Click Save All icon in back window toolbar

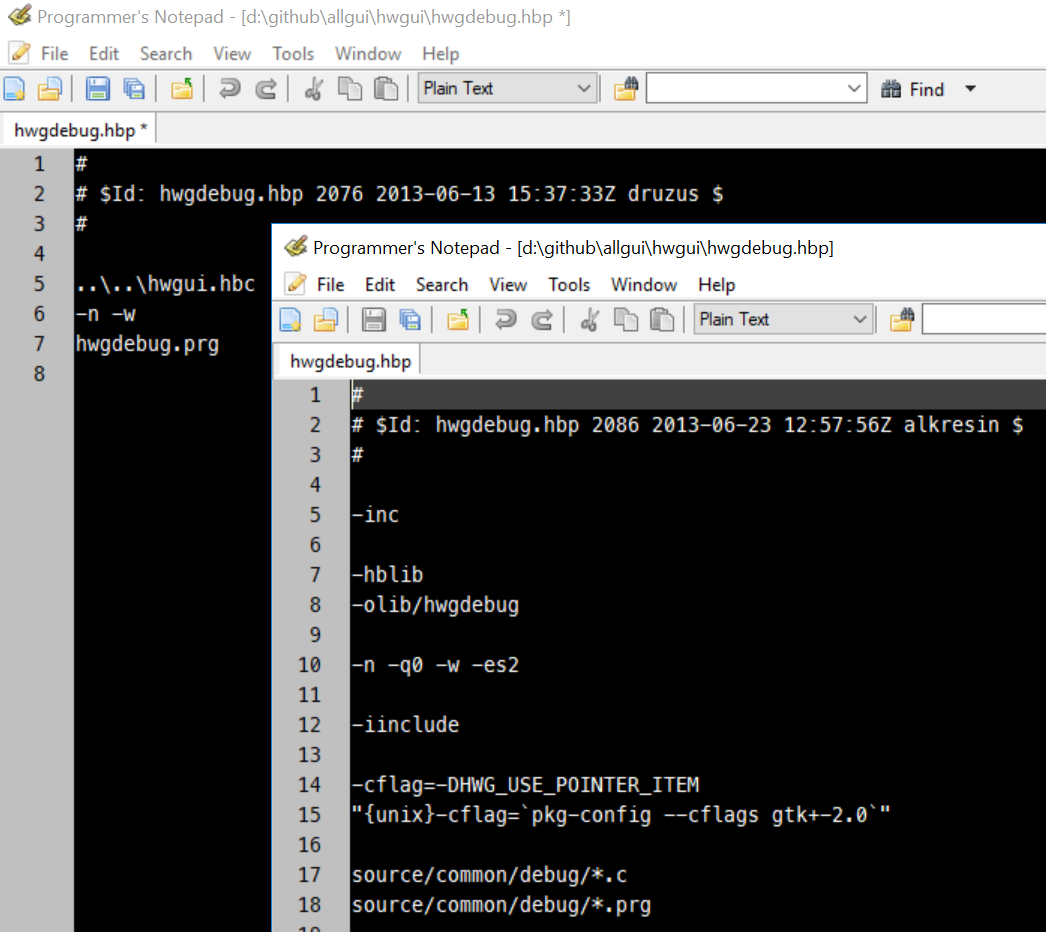tap(133, 89)
